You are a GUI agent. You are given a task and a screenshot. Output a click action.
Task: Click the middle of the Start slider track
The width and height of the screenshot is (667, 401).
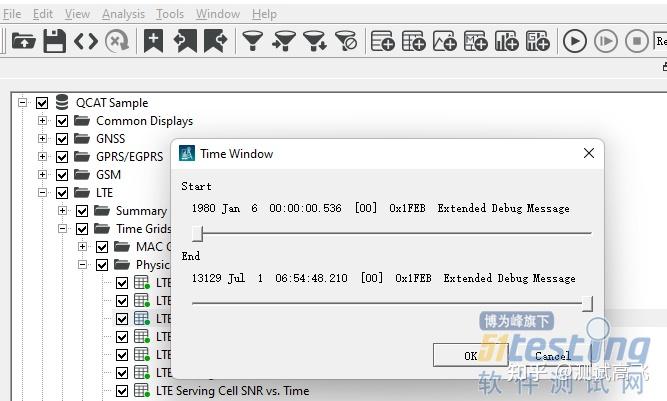[x=392, y=233]
